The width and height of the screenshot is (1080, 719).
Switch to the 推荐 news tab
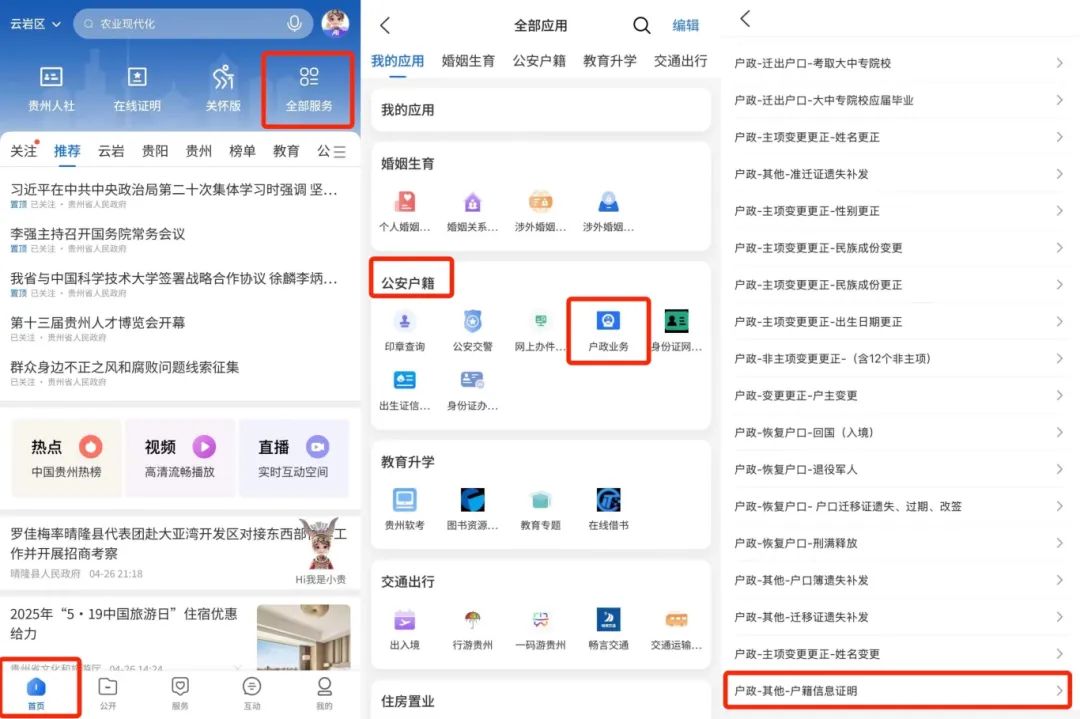point(67,151)
